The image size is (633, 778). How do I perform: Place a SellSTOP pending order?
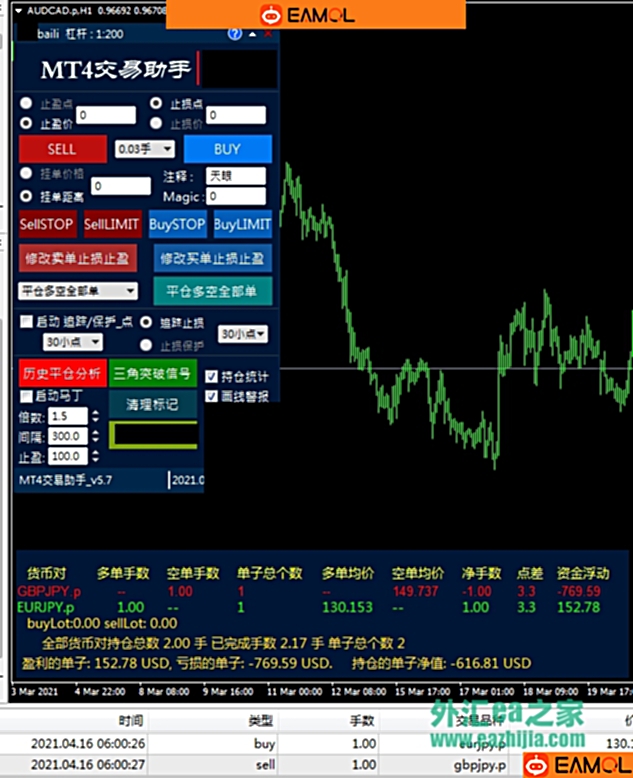coord(47,224)
